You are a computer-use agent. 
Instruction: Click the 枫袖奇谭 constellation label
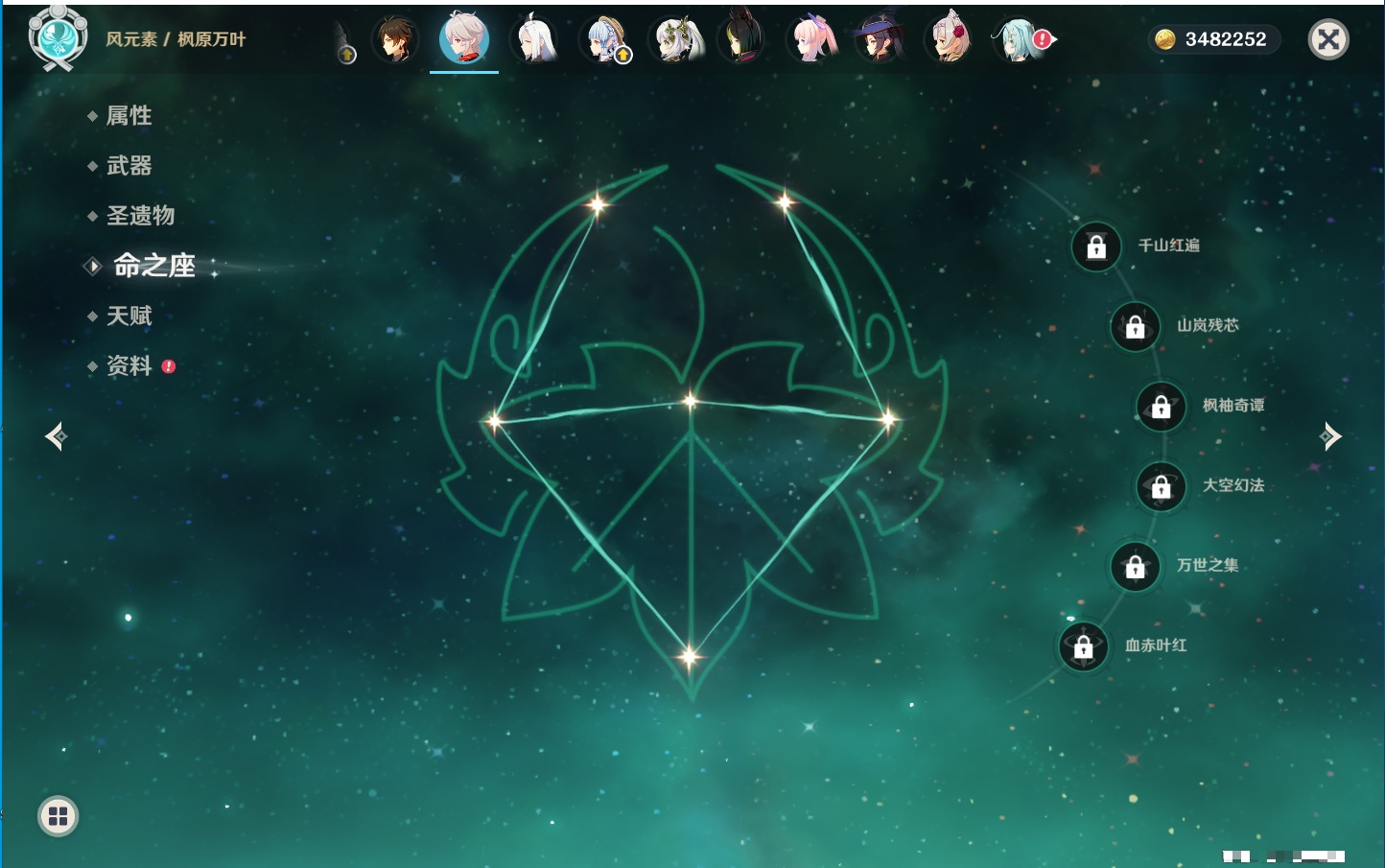(x=1234, y=406)
